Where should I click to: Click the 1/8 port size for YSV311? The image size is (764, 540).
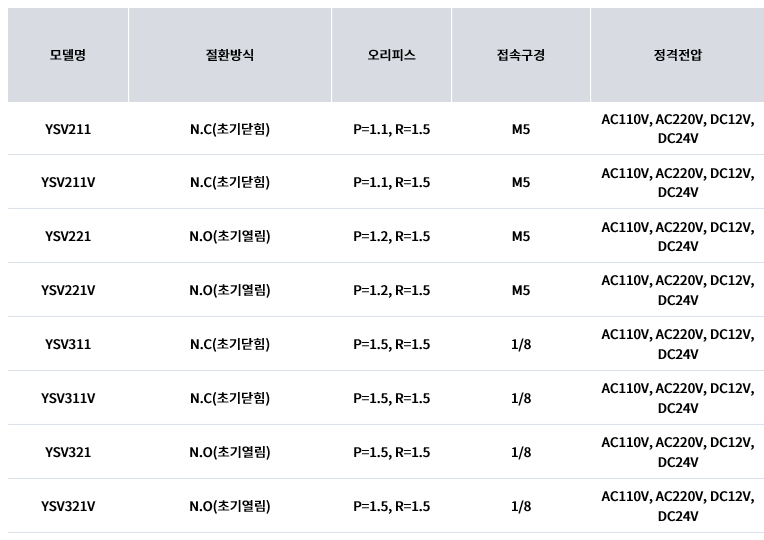point(520,345)
